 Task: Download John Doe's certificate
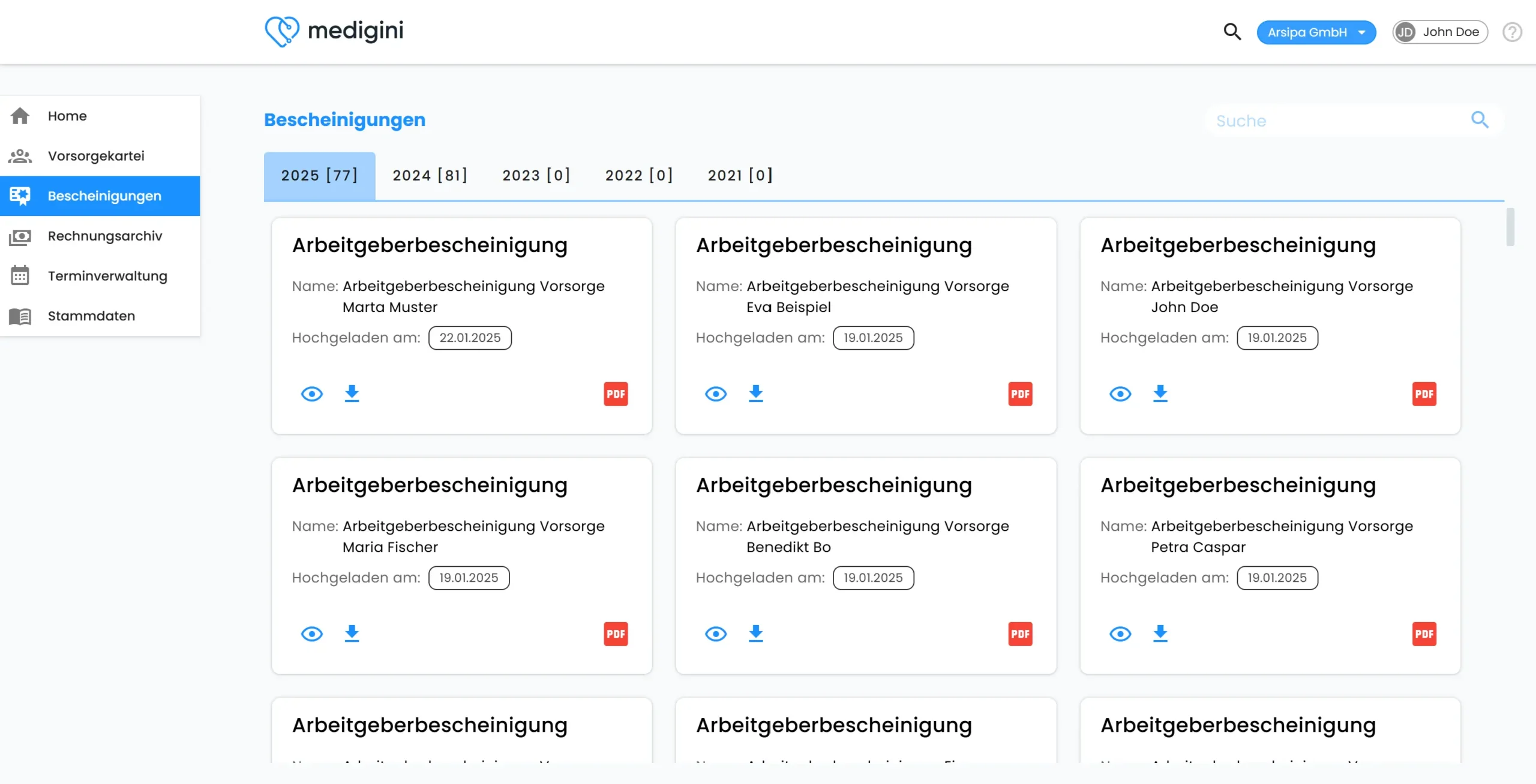pyautogui.click(x=1160, y=393)
